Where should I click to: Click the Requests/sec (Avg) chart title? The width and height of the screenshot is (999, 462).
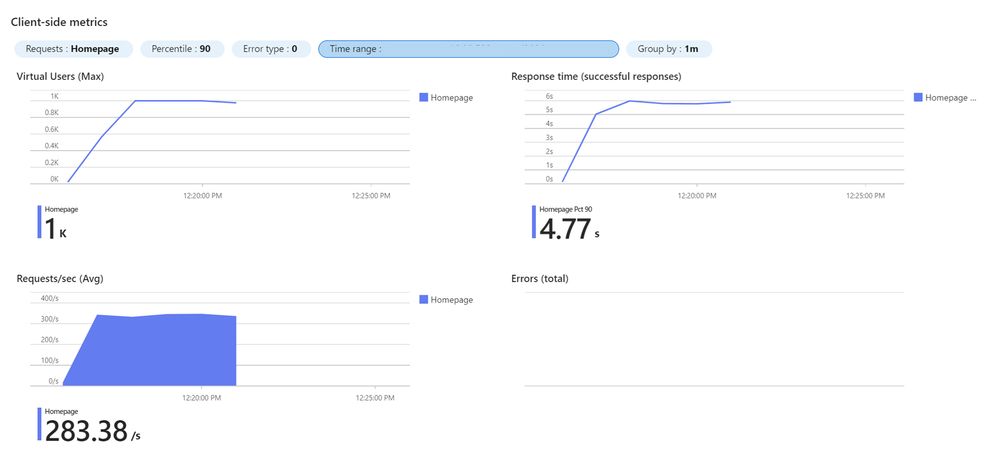pos(59,278)
